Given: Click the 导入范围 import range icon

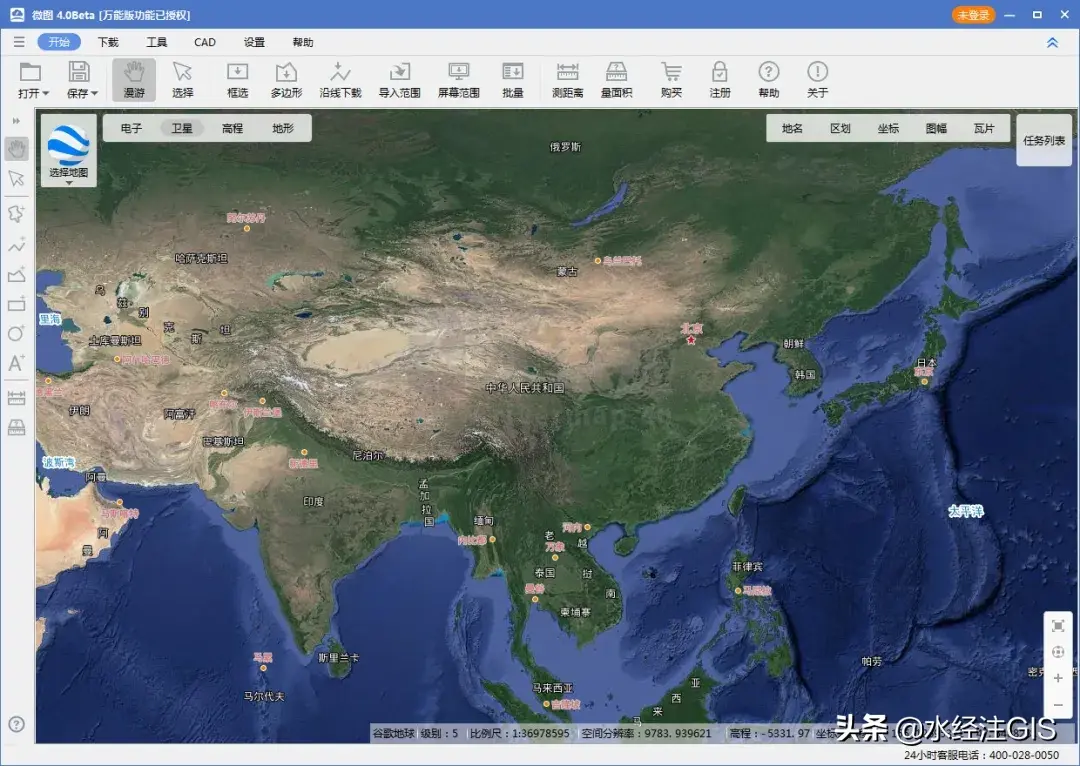Looking at the screenshot, I should [399, 79].
